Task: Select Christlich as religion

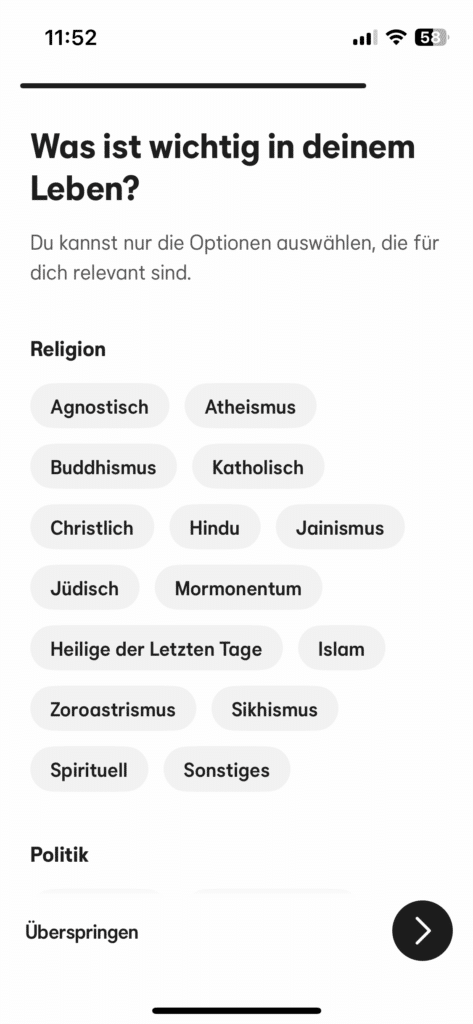Action: [x=92, y=527]
